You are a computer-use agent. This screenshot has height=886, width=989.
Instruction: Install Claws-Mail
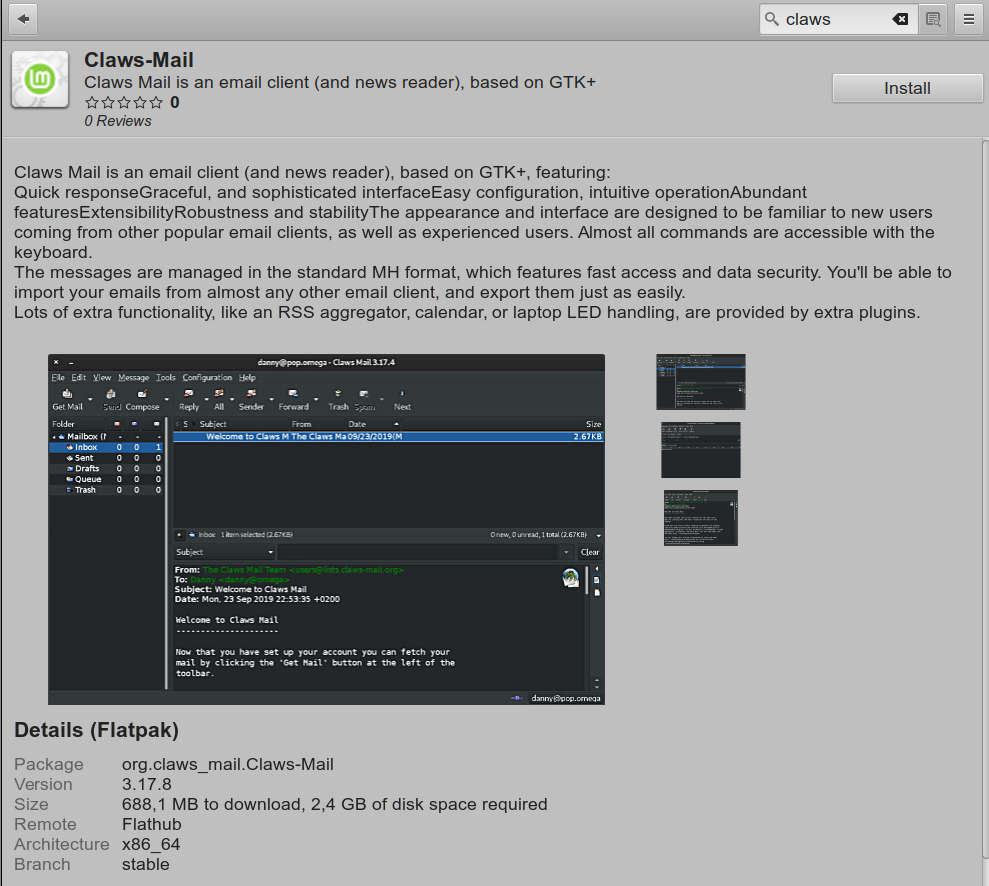pyautogui.click(x=907, y=88)
